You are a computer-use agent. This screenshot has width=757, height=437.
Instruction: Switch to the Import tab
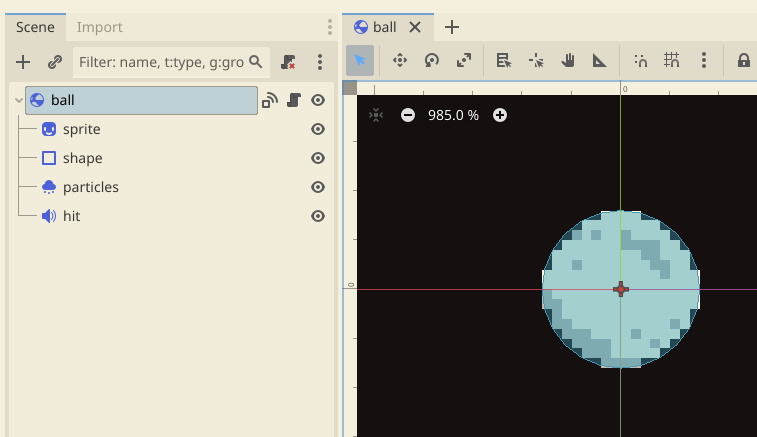[x=99, y=27]
